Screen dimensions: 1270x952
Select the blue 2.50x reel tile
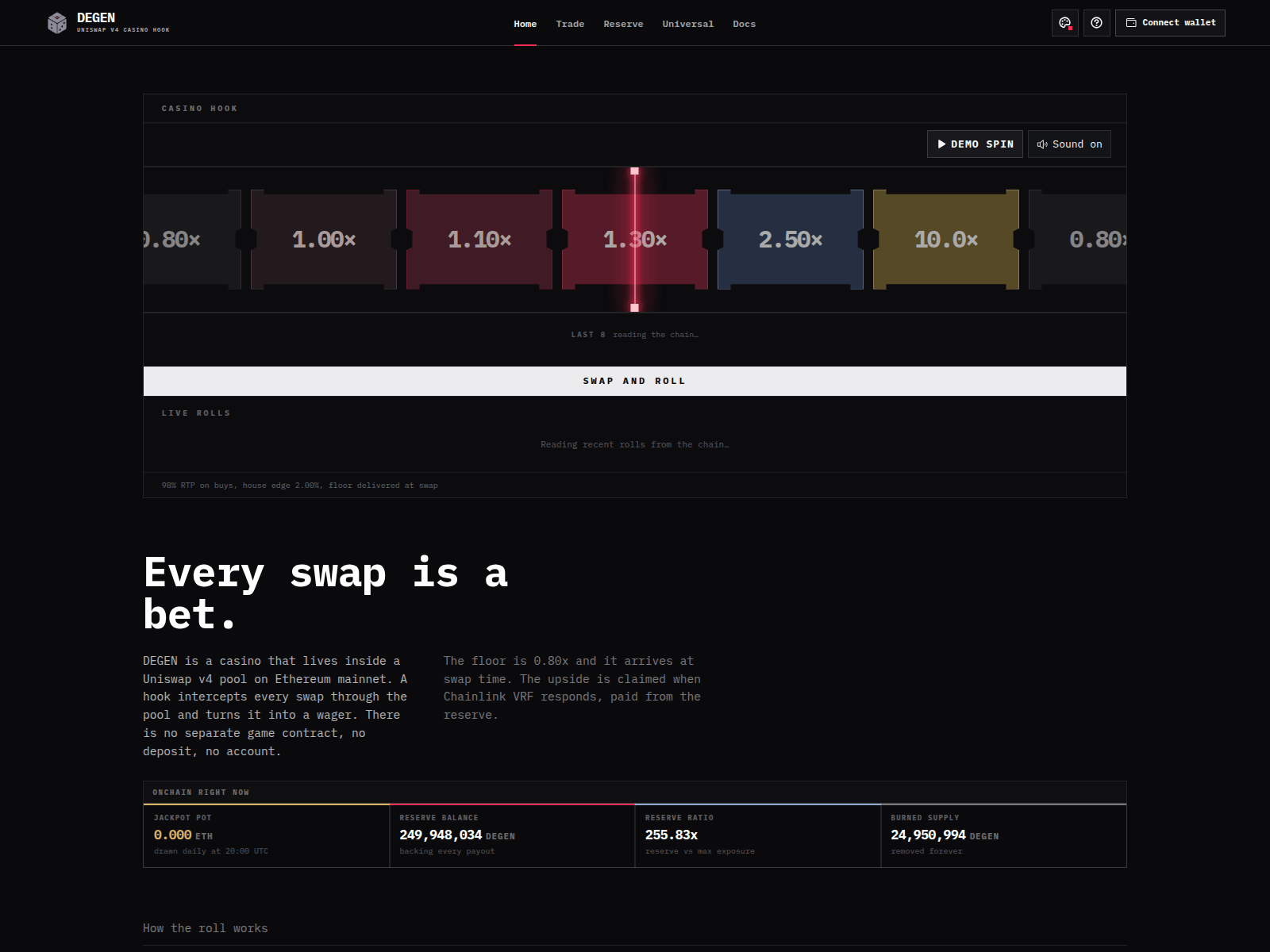tap(791, 240)
